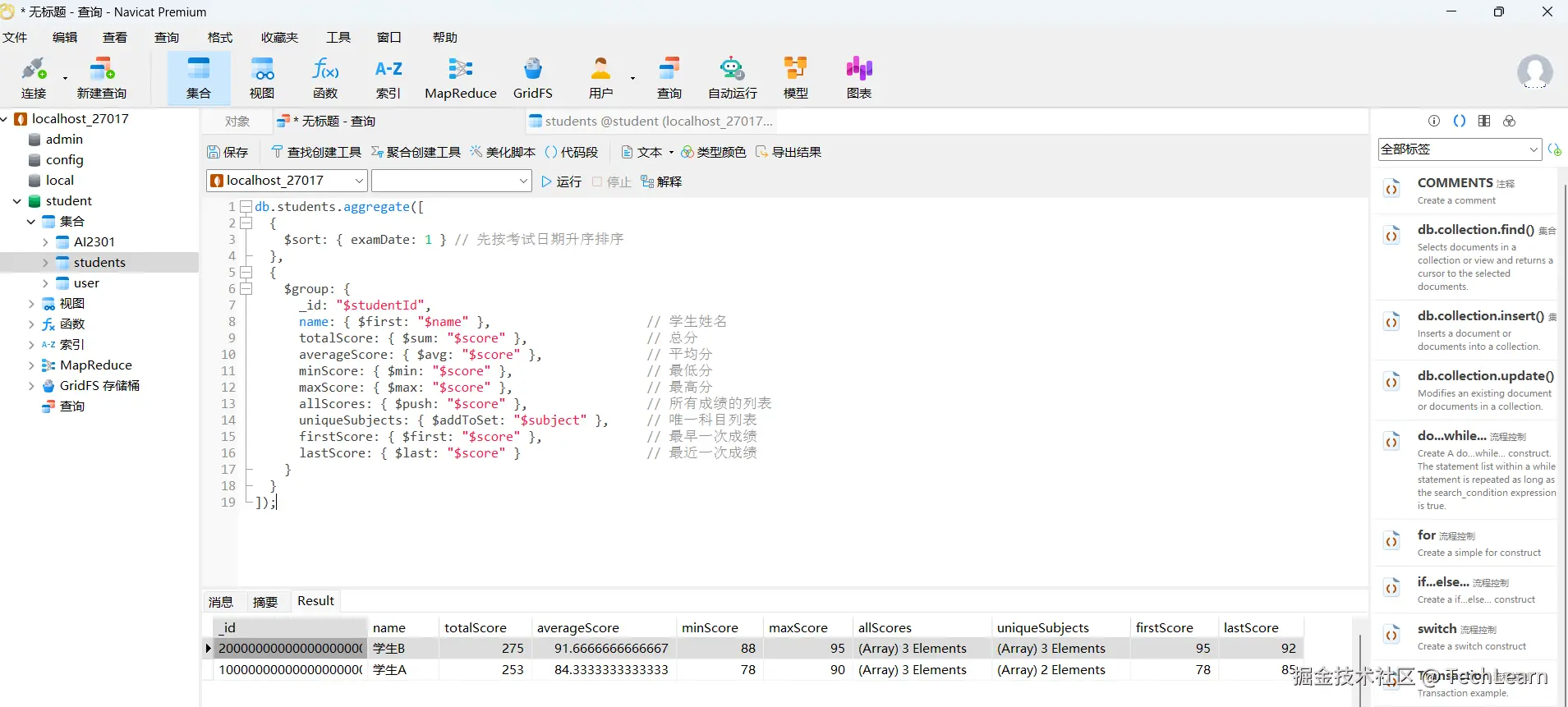Click the code snippet brackets icon in right panel
1568x707 pixels.
[x=1460, y=121]
